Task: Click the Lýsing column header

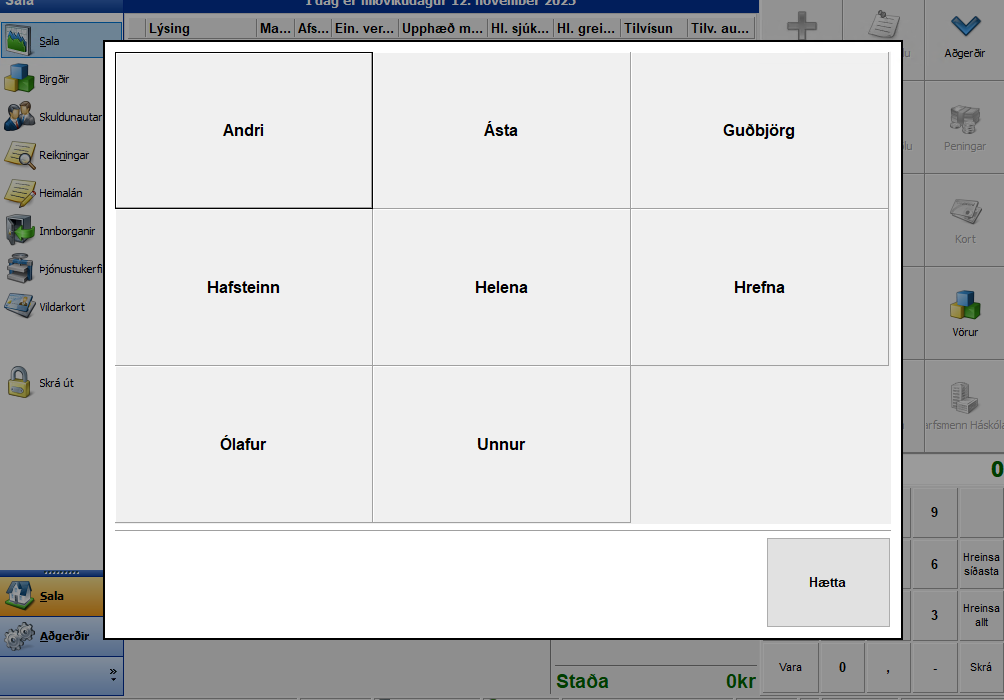Action: coord(169,29)
